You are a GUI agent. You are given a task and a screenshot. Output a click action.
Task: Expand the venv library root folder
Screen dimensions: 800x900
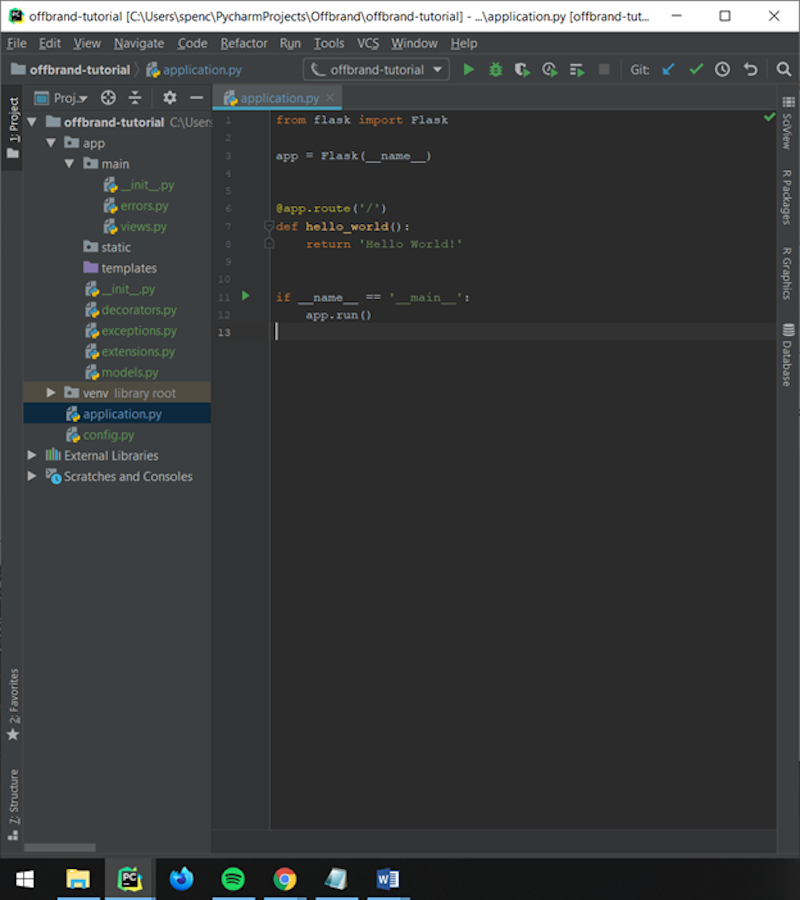(x=50, y=392)
